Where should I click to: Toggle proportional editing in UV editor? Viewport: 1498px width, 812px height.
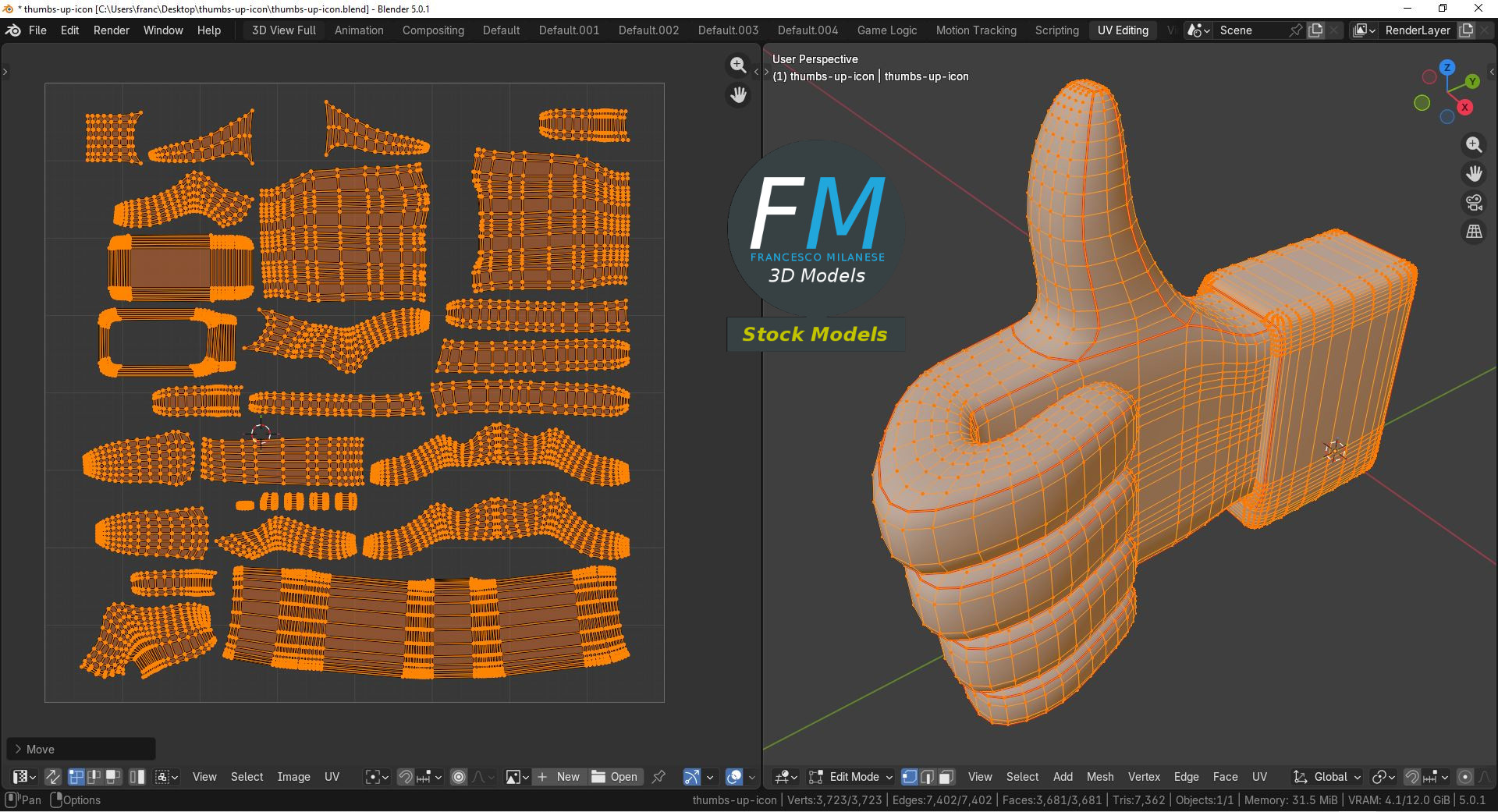(x=459, y=777)
